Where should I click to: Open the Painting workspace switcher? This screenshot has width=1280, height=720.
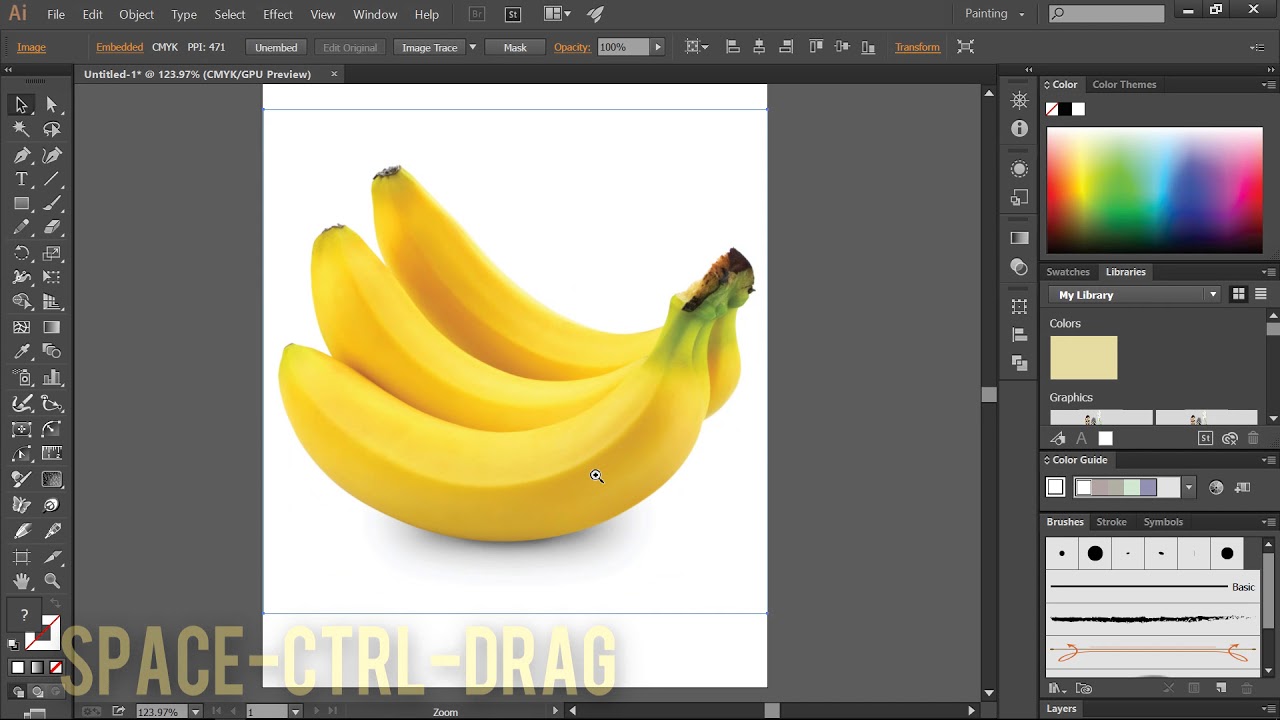pos(995,14)
